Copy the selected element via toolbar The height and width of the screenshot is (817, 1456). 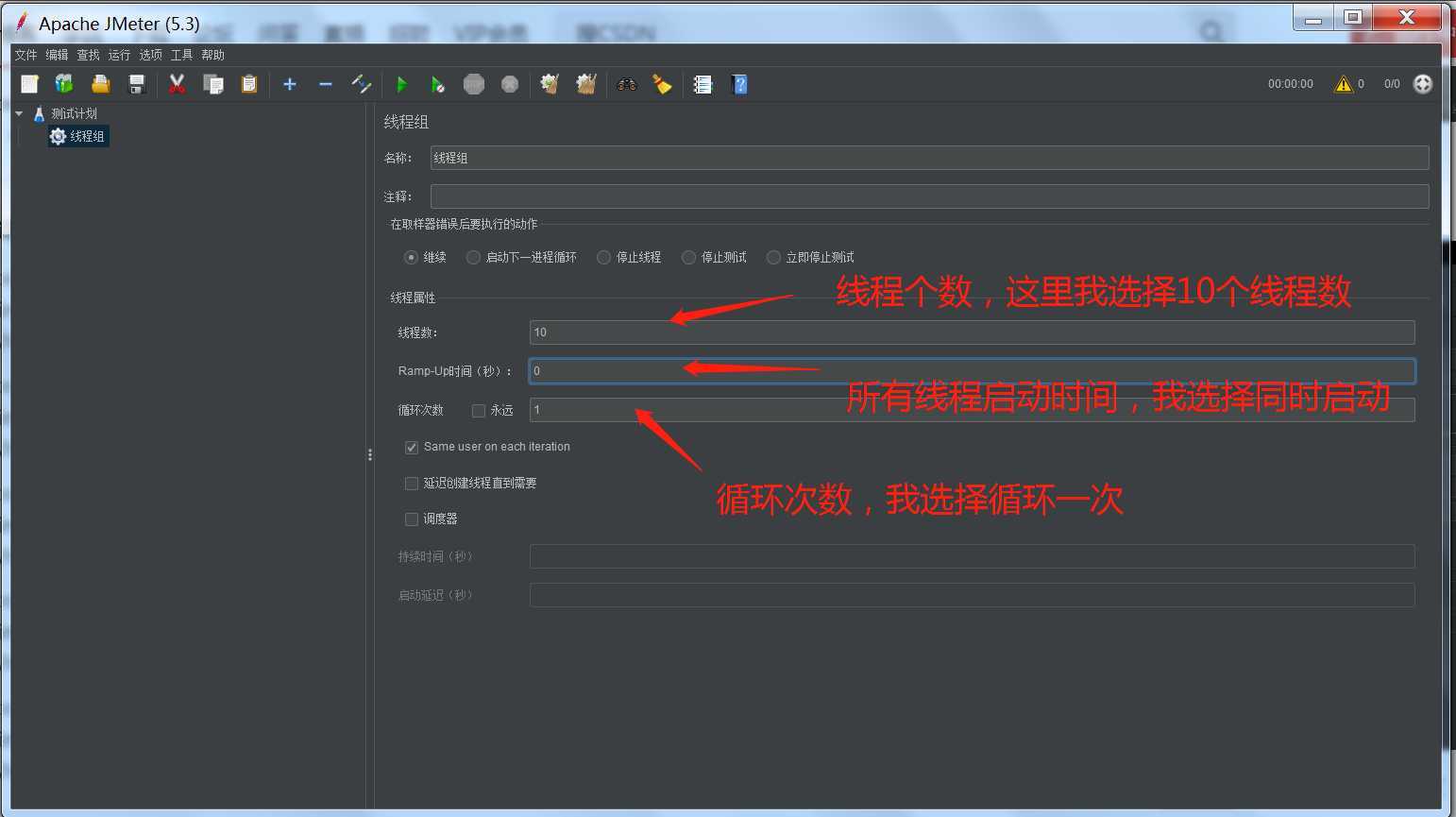[213, 84]
